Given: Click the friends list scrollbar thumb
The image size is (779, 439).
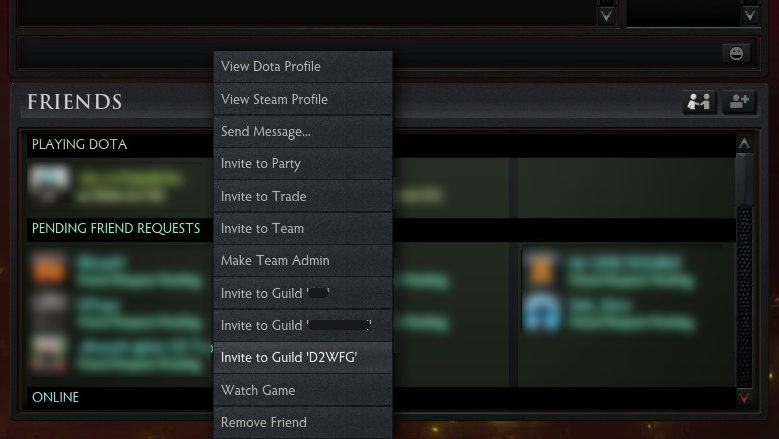Looking at the screenshot, I should point(744,180).
